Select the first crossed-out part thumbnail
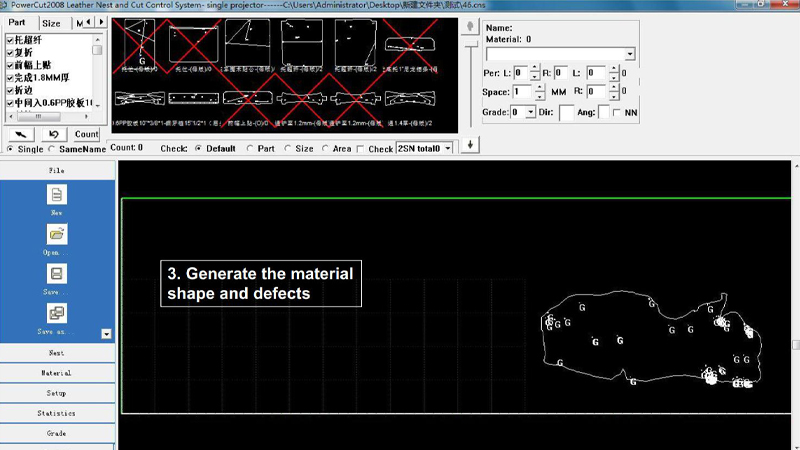800x450 pixels. click(142, 46)
